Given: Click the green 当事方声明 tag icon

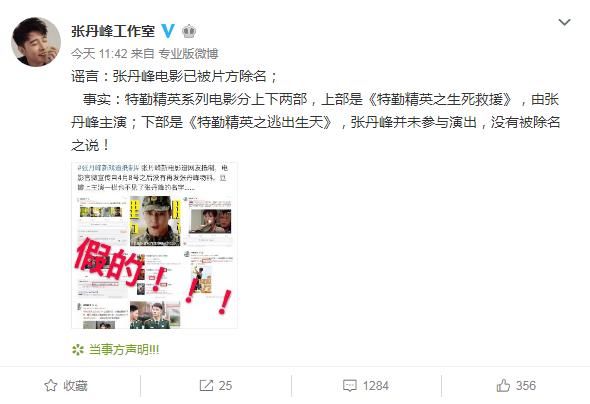Looking at the screenshot, I should click(78, 350).
